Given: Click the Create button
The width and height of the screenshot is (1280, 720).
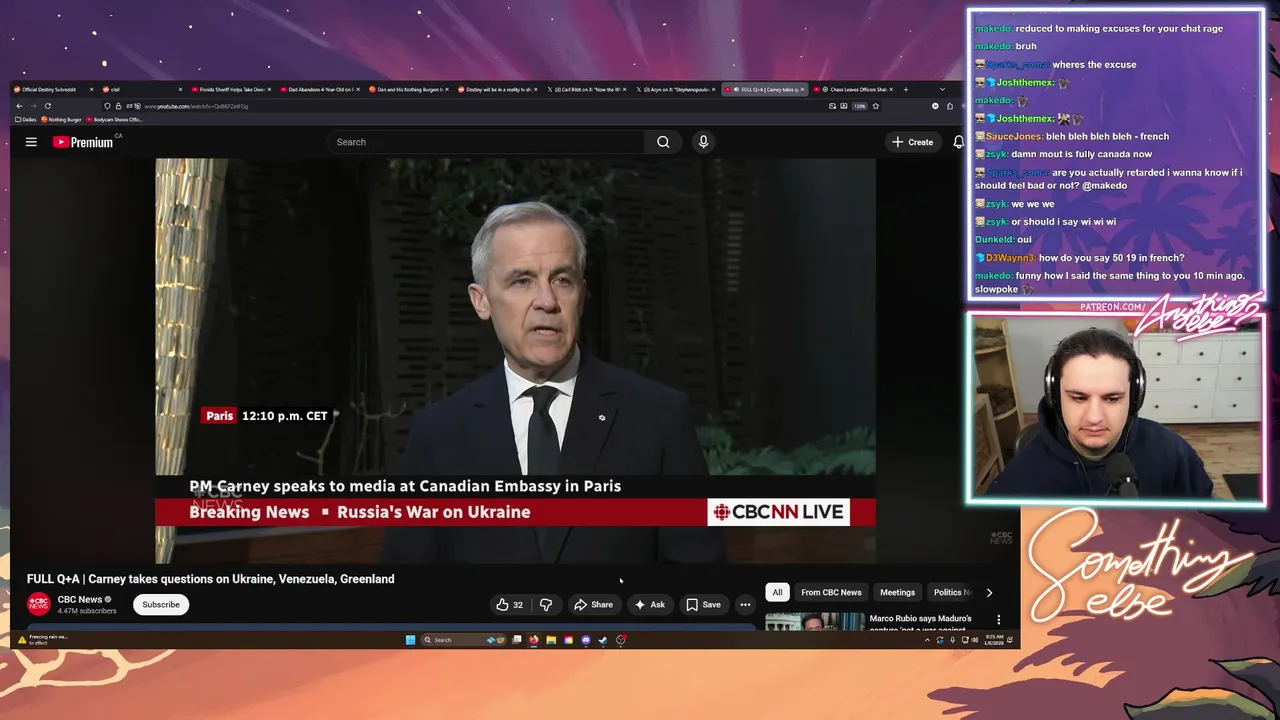Looking at the screenshot, I should click(x=913, y=142).
